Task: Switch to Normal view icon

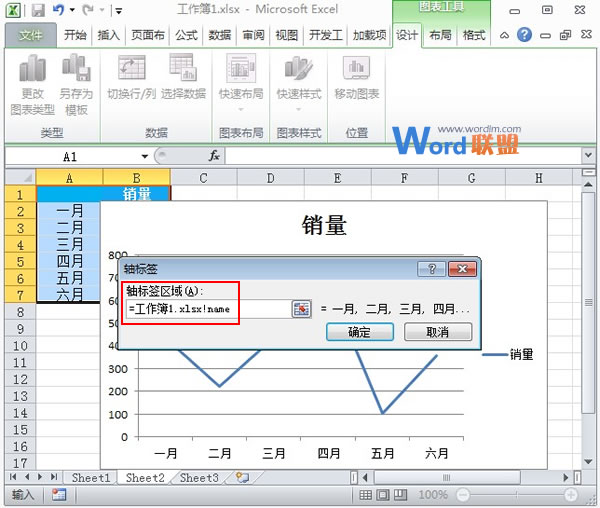Action: (x=365, y=495)
